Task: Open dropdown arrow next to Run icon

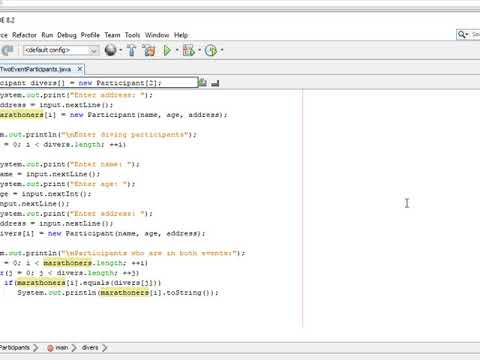Action: [x=177, y=50]
